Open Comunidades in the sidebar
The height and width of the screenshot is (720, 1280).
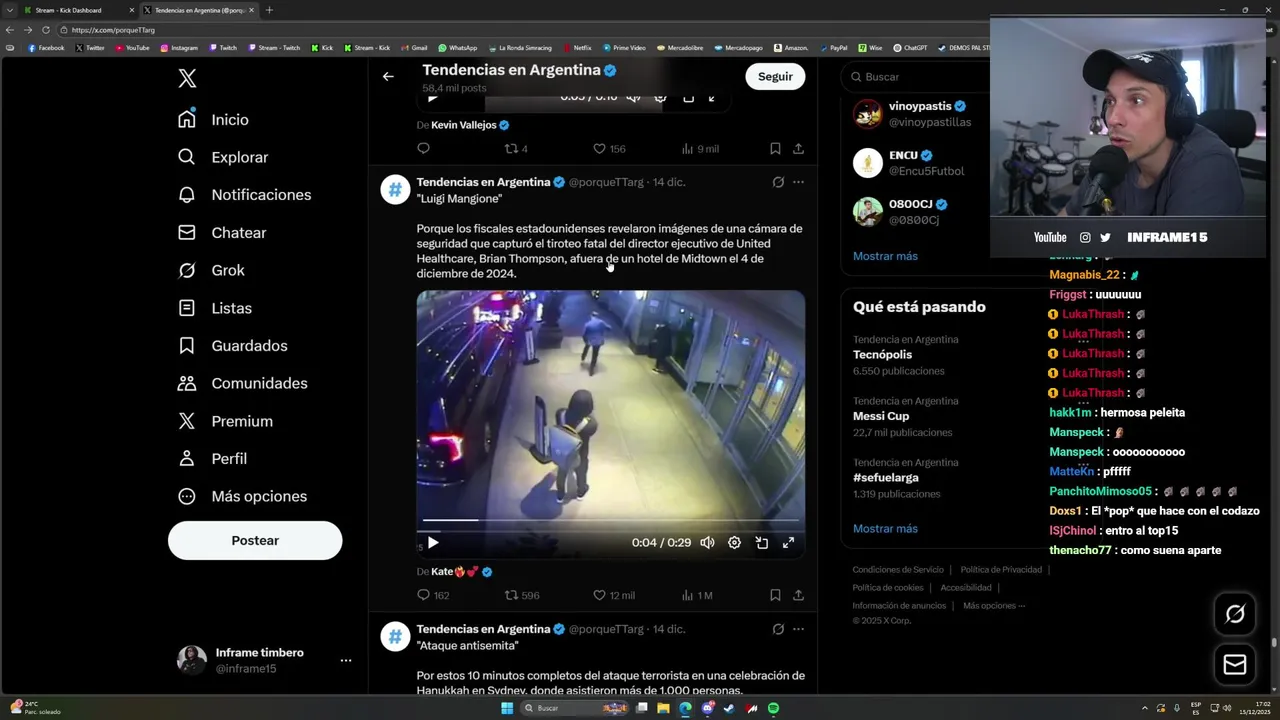[242, 383]
